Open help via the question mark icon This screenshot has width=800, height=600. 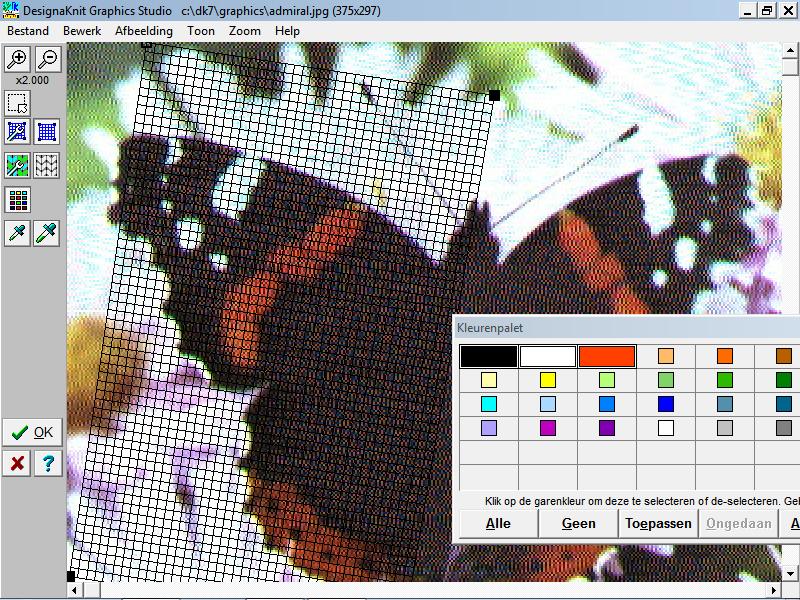[x=47, y=463]
